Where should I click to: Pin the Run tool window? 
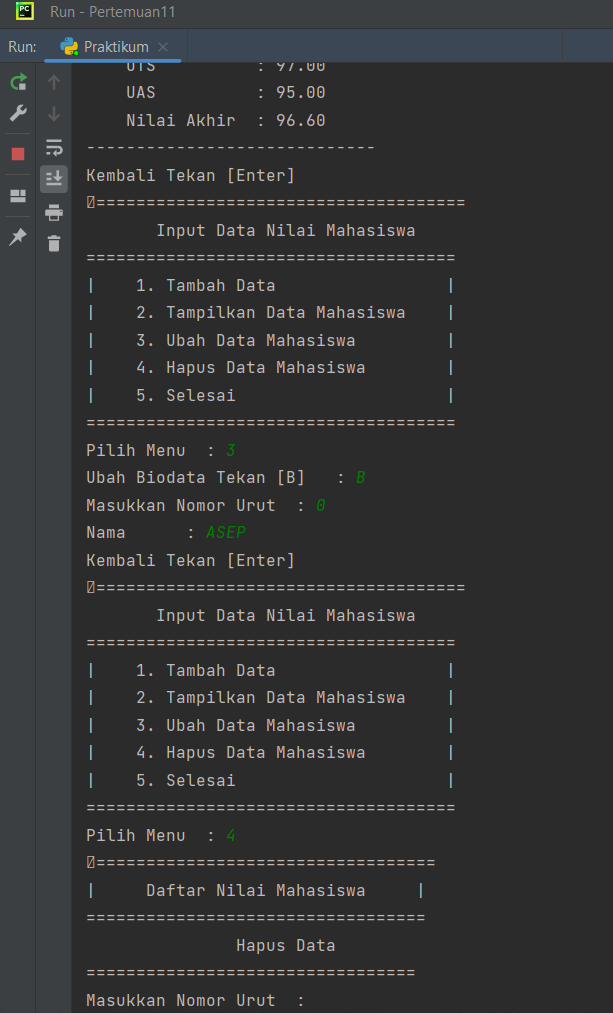pyautogui.click(x=16, y=237)
